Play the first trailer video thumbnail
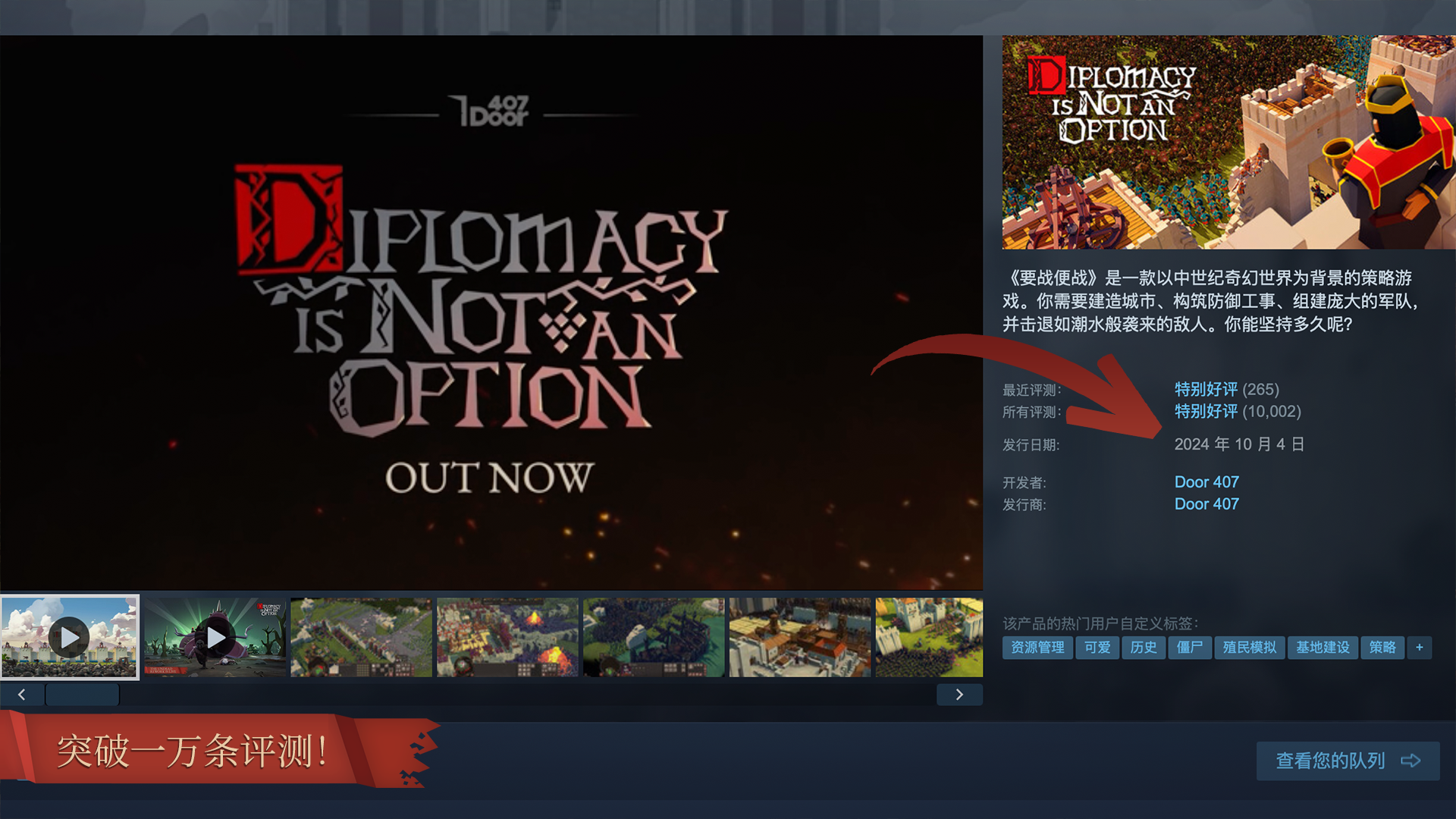The width and height of the screenshot is (1456, 819). point(70,637)
